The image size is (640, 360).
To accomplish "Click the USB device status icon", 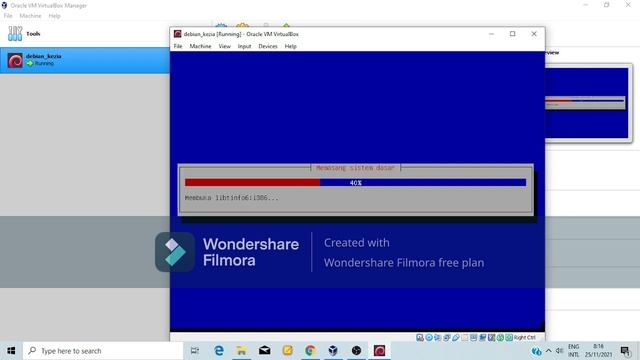I will [456, 338].
